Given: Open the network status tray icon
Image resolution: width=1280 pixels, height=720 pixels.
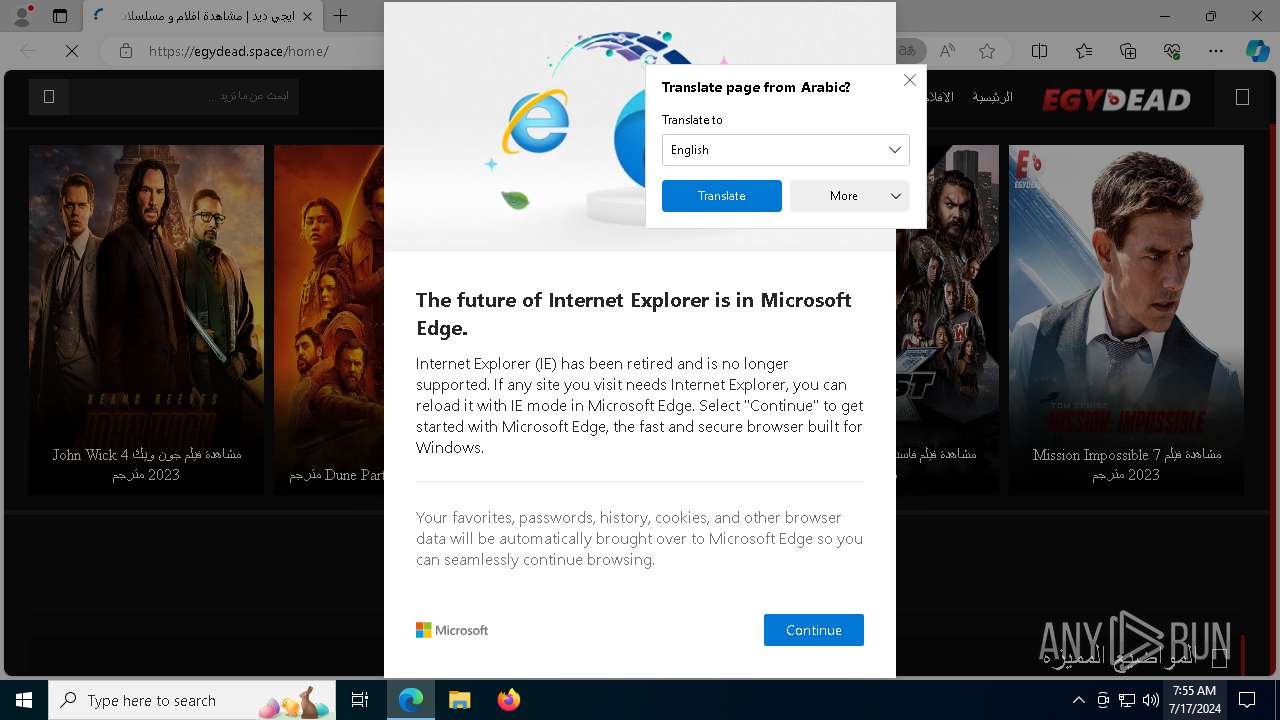Looking at the screenshot, I should point(1127,700).
